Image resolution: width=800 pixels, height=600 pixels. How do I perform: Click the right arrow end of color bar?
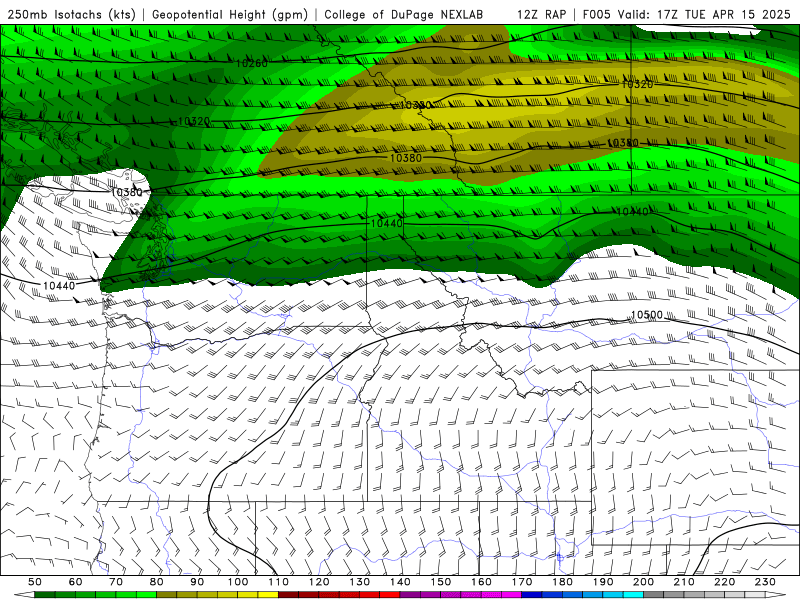(x=776, y=595)
